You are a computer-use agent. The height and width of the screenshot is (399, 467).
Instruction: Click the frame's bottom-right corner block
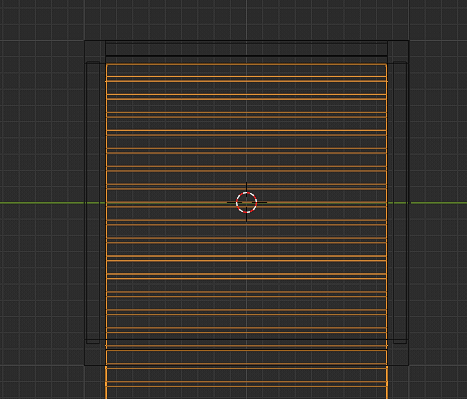tap(398, 354)
